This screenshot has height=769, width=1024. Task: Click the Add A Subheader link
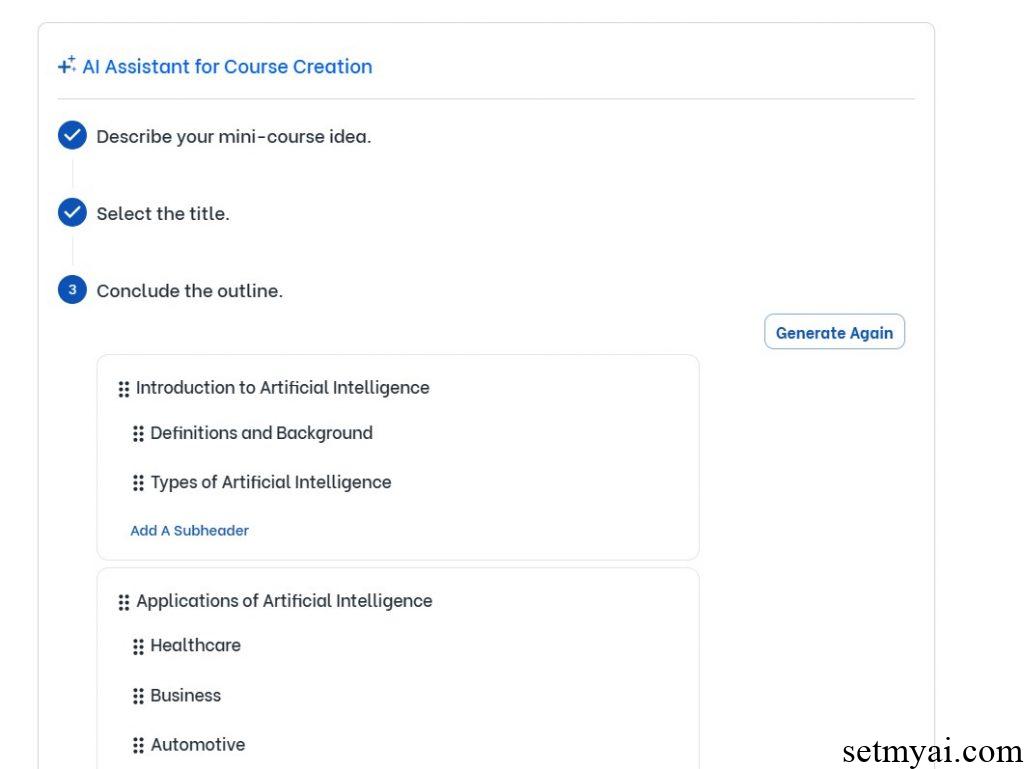(x=189, y=530)
